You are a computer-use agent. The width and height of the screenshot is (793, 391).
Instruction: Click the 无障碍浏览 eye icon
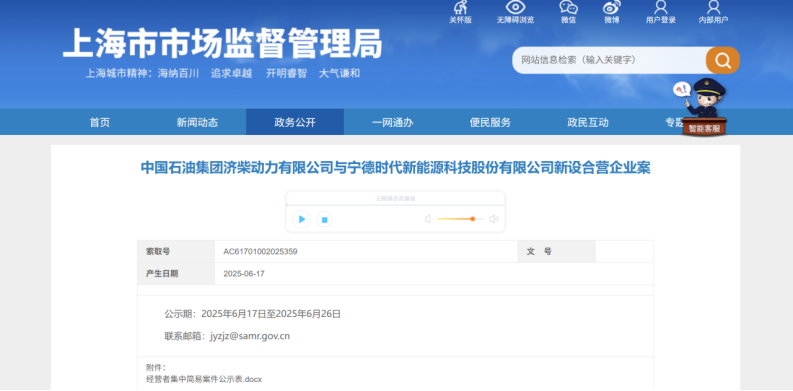(515, 7)
